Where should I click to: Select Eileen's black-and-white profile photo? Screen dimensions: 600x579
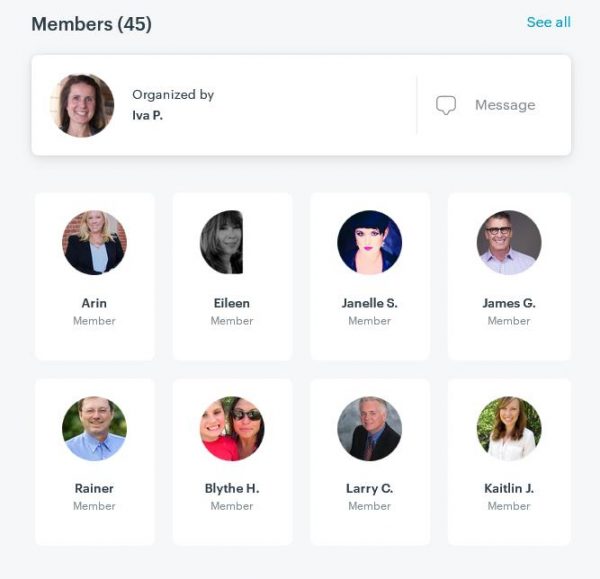pos(222,242)
